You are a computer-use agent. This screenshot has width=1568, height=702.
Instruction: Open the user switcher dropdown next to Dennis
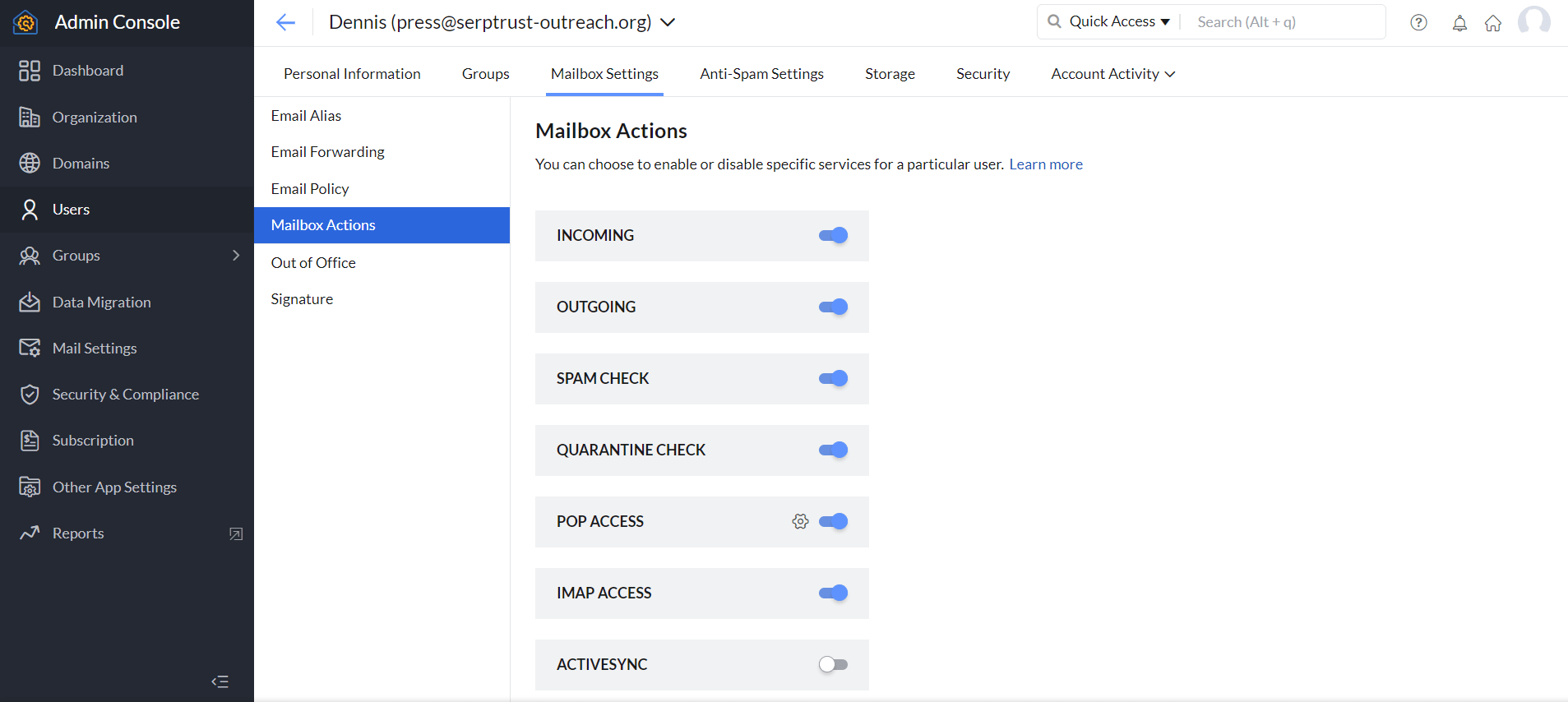[x=668, y=22]
